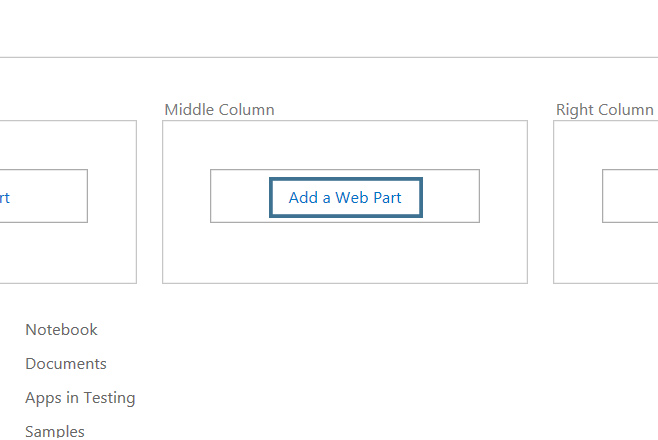Click Middle Column box left of Add a Web Part text
The height and width of the screenshot is (440, 658).
click(240, 197)
